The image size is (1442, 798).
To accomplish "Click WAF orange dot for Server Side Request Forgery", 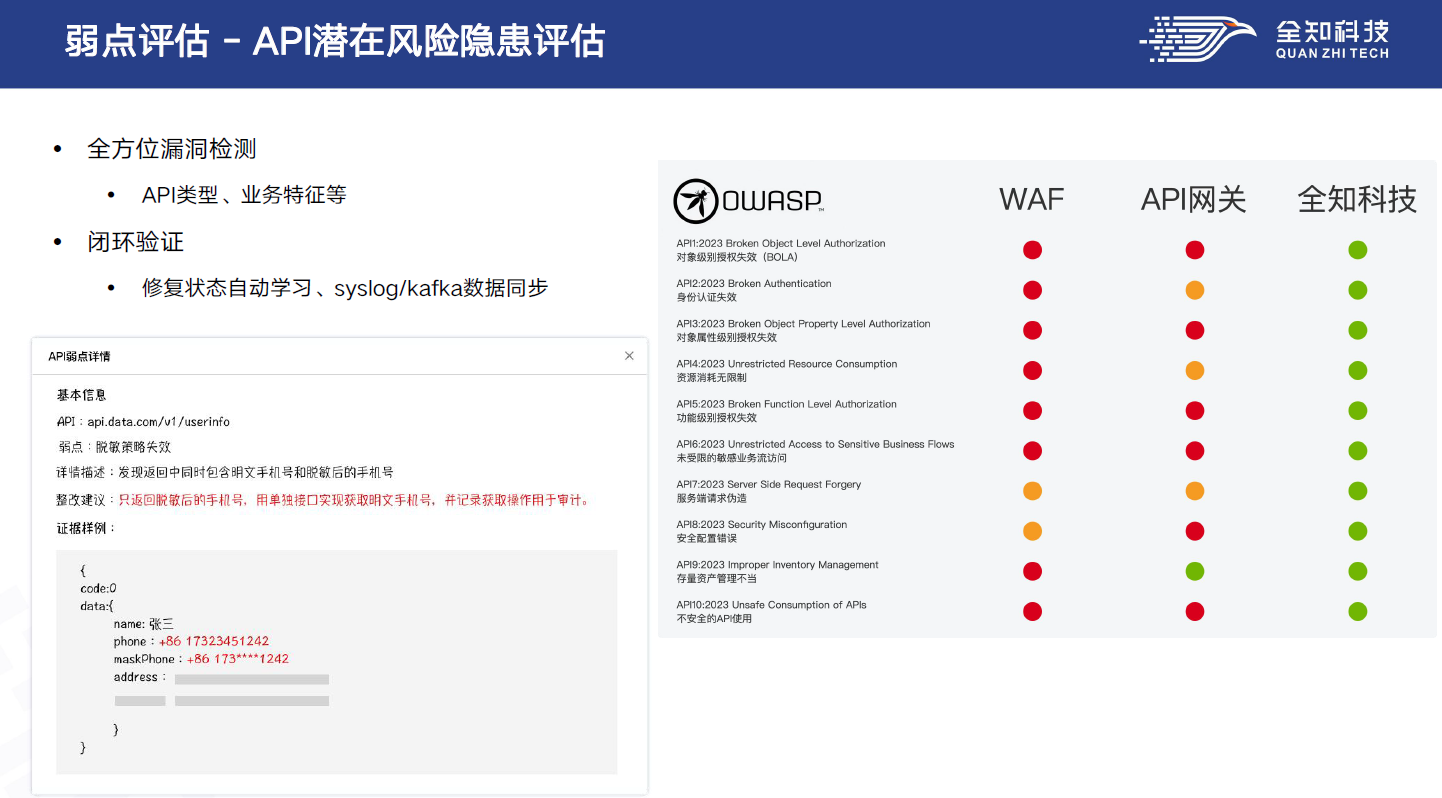I will coord(1032,491).
